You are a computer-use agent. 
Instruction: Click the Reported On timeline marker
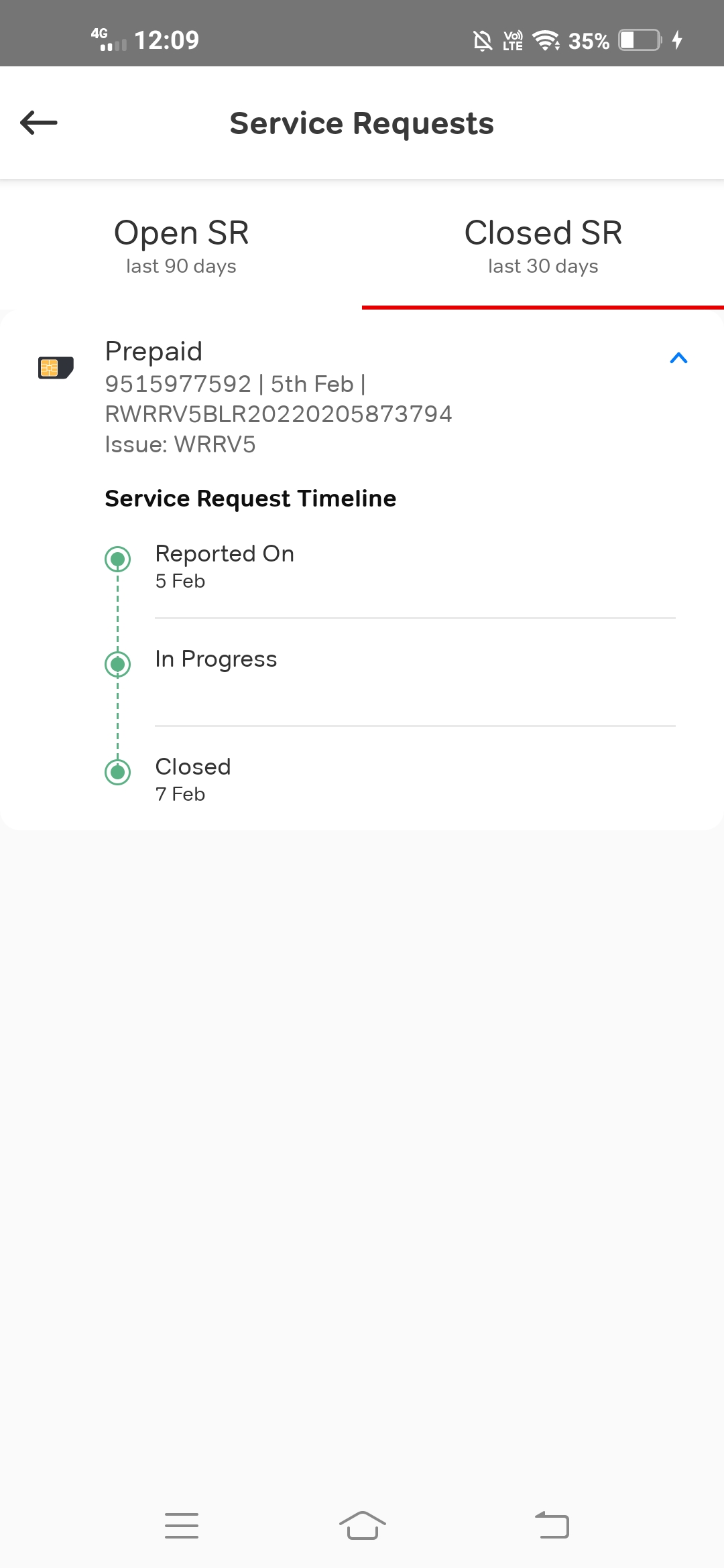coord(118,559)
